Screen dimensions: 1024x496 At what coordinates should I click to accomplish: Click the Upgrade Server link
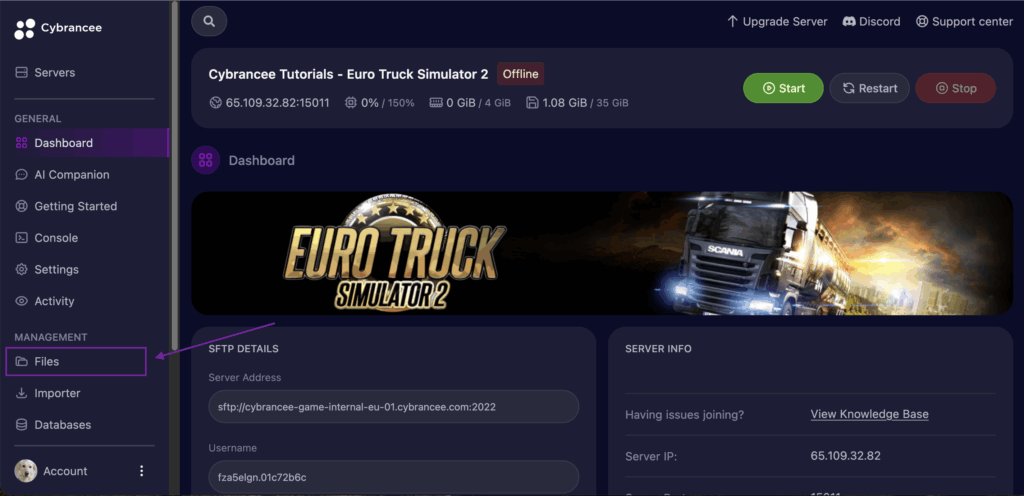(x=777, y=22)
